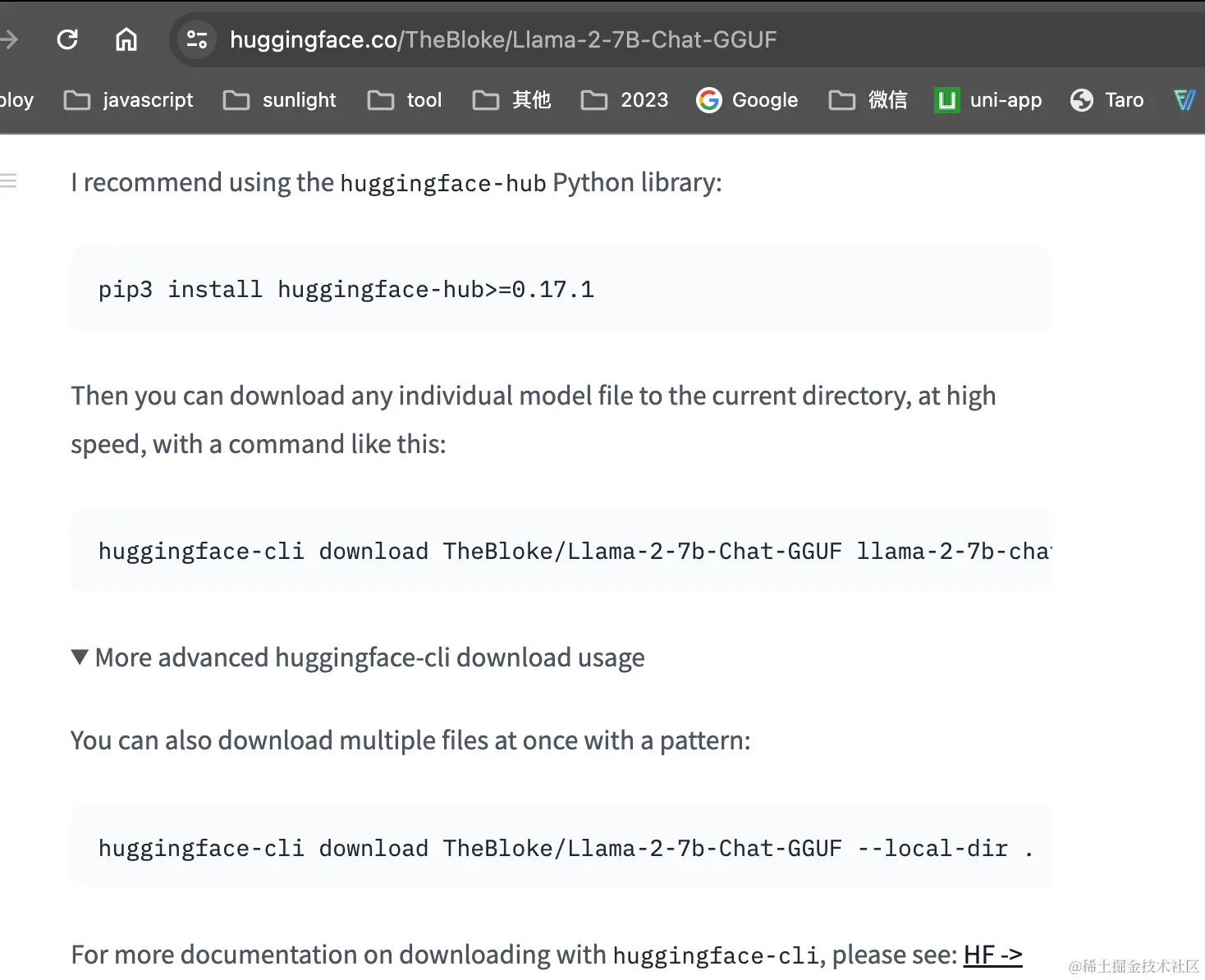Open the Google bookmark

point(747,100)
